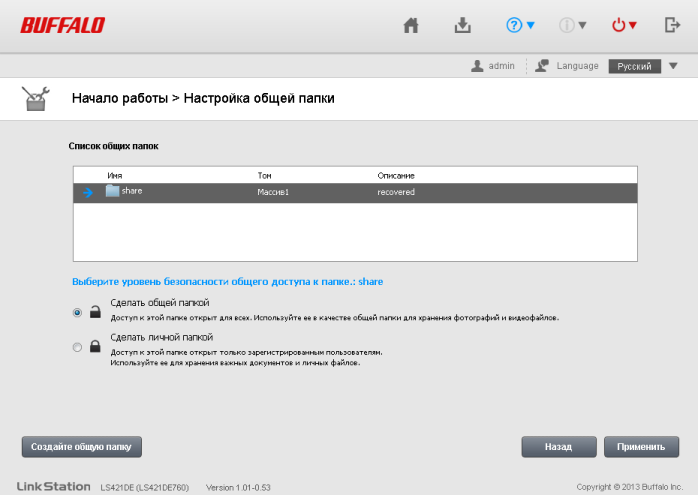Click the Buffalo copyright footer text
This screenshot has height=495, width=698.
(629, 487)
